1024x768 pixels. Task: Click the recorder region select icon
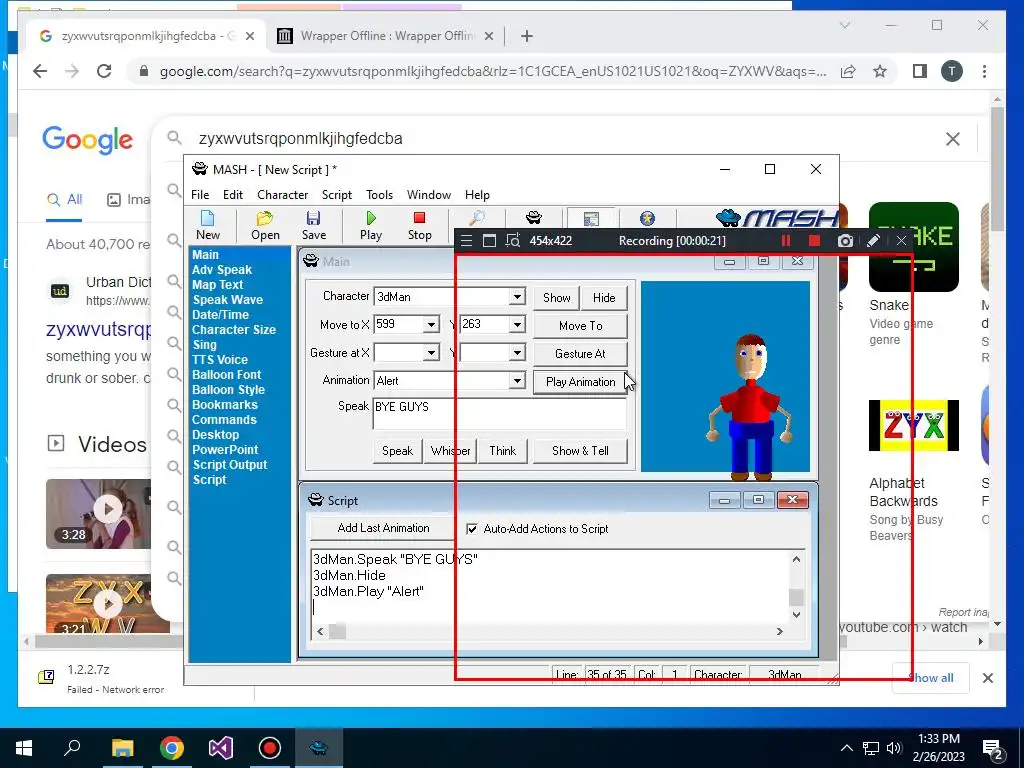click(513, 241)
